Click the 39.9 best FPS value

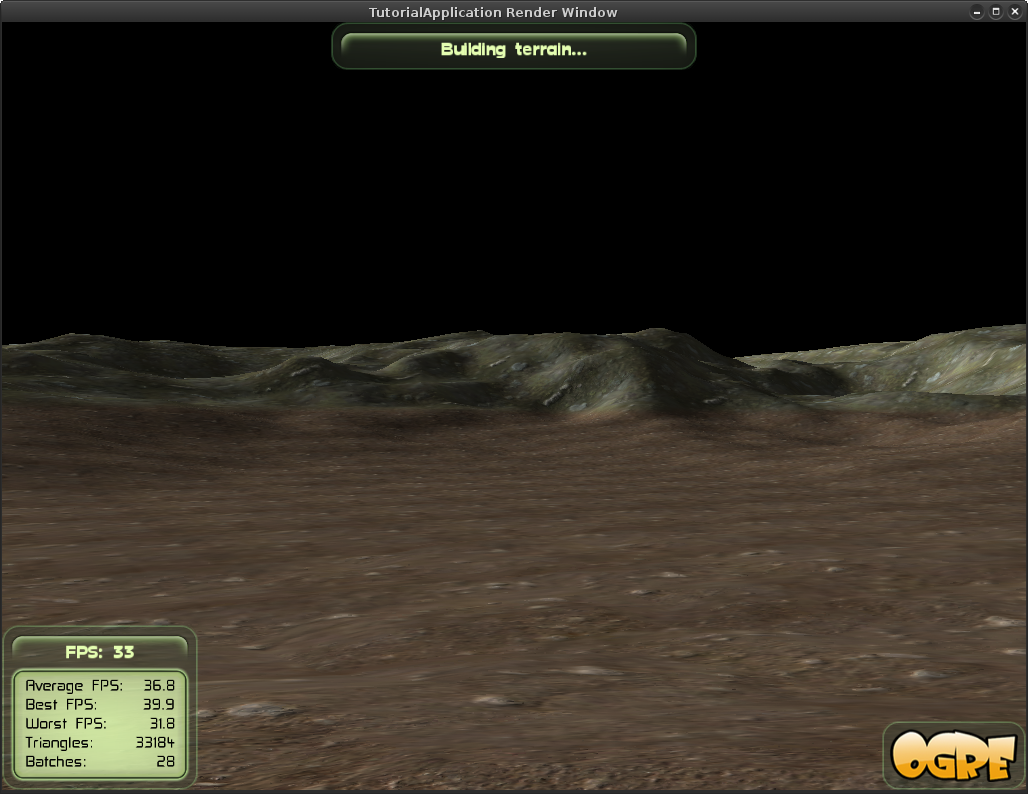tap(159, 704)
